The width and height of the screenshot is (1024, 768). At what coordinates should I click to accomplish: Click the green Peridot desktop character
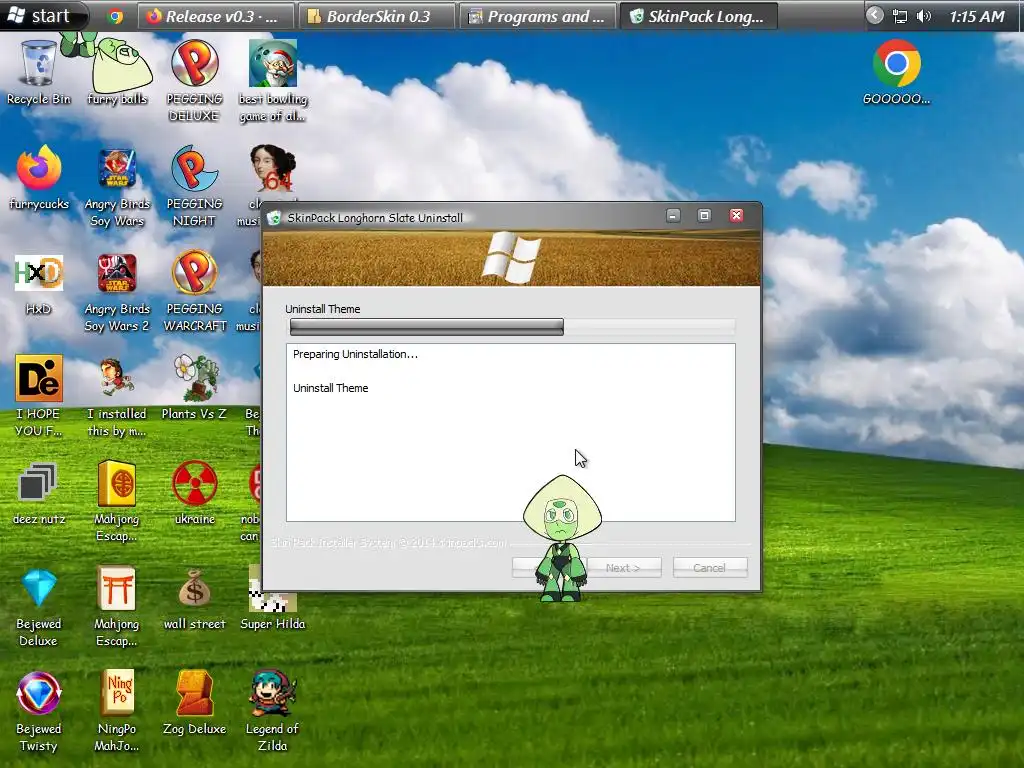click(x=562, y=538)
